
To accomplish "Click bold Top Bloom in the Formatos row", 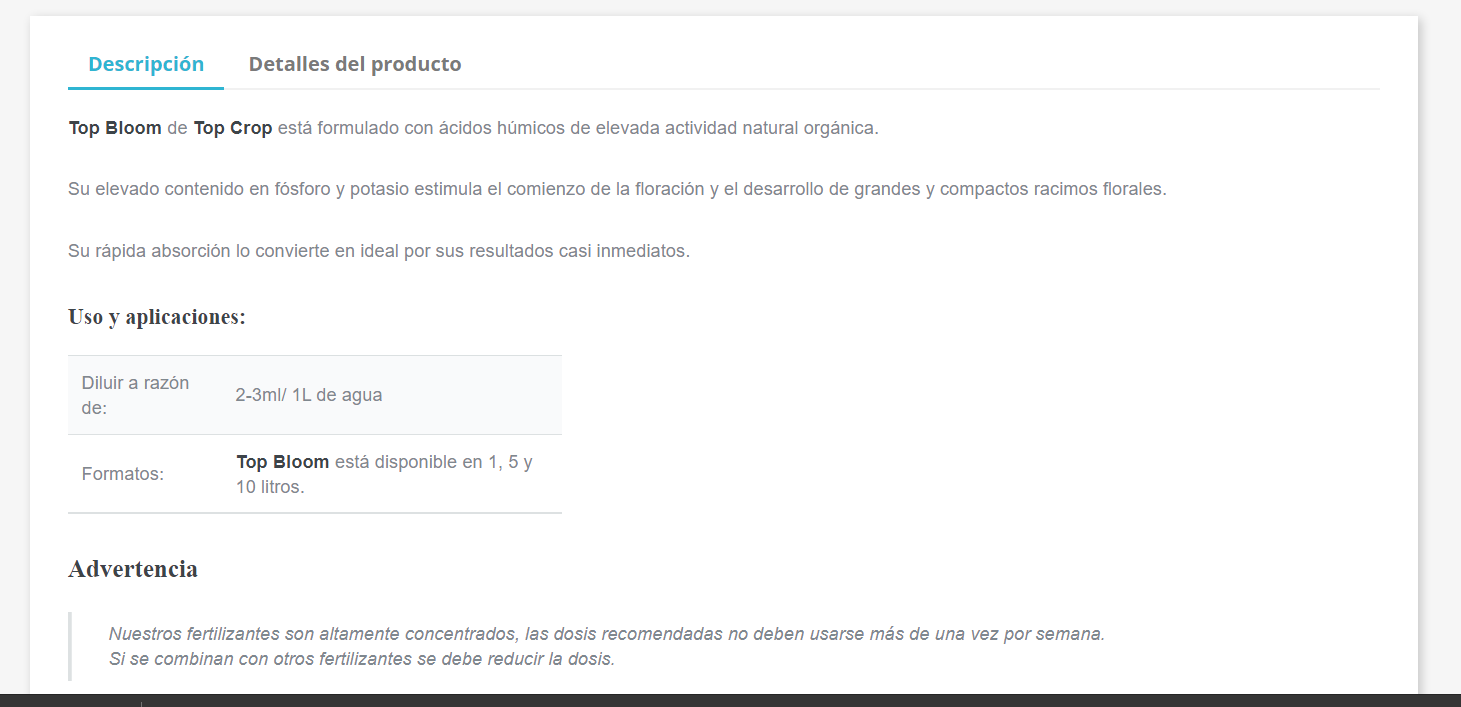I will (x=283, y=462).
